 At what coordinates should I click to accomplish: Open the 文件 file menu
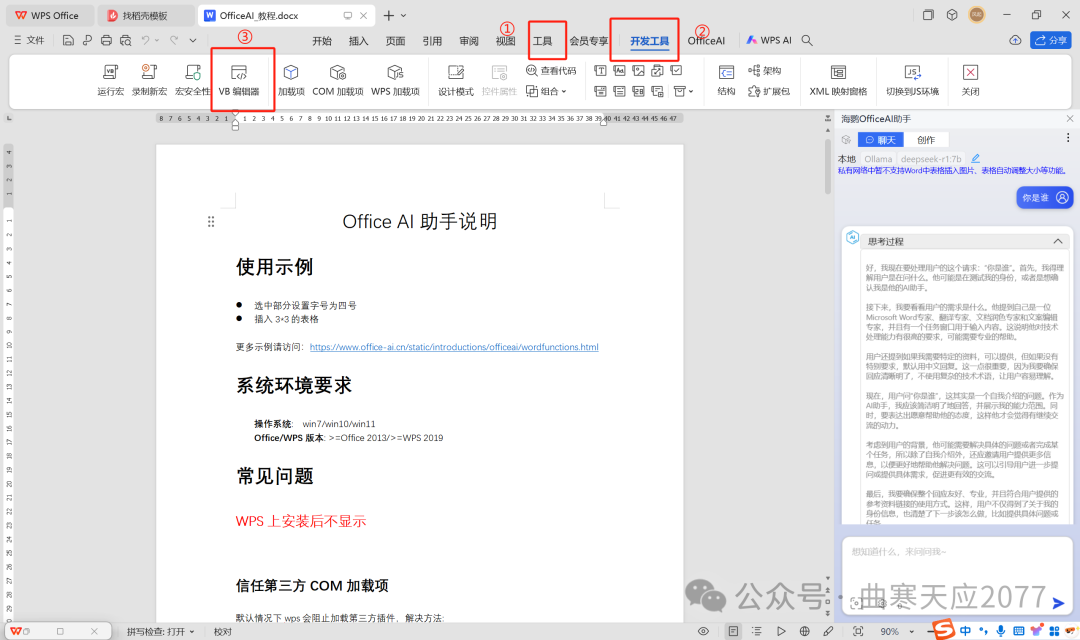(29, 41)
